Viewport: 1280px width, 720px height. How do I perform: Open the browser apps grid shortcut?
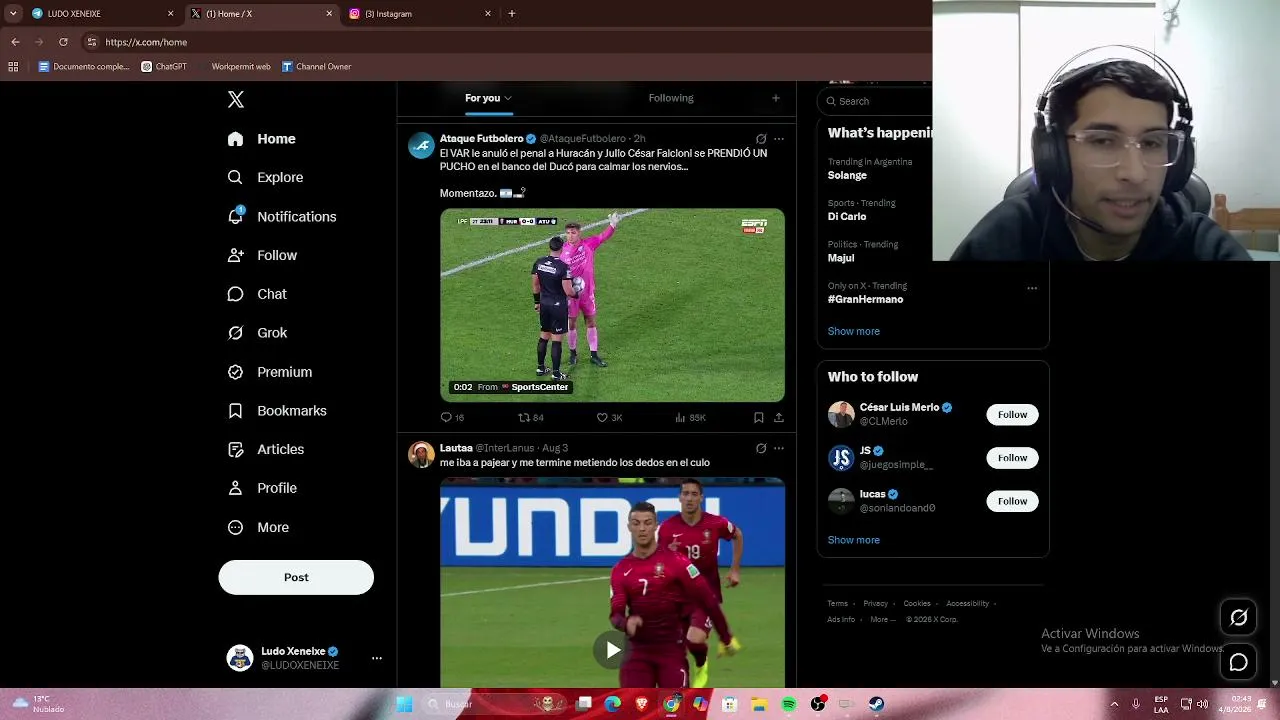(13, 67)
